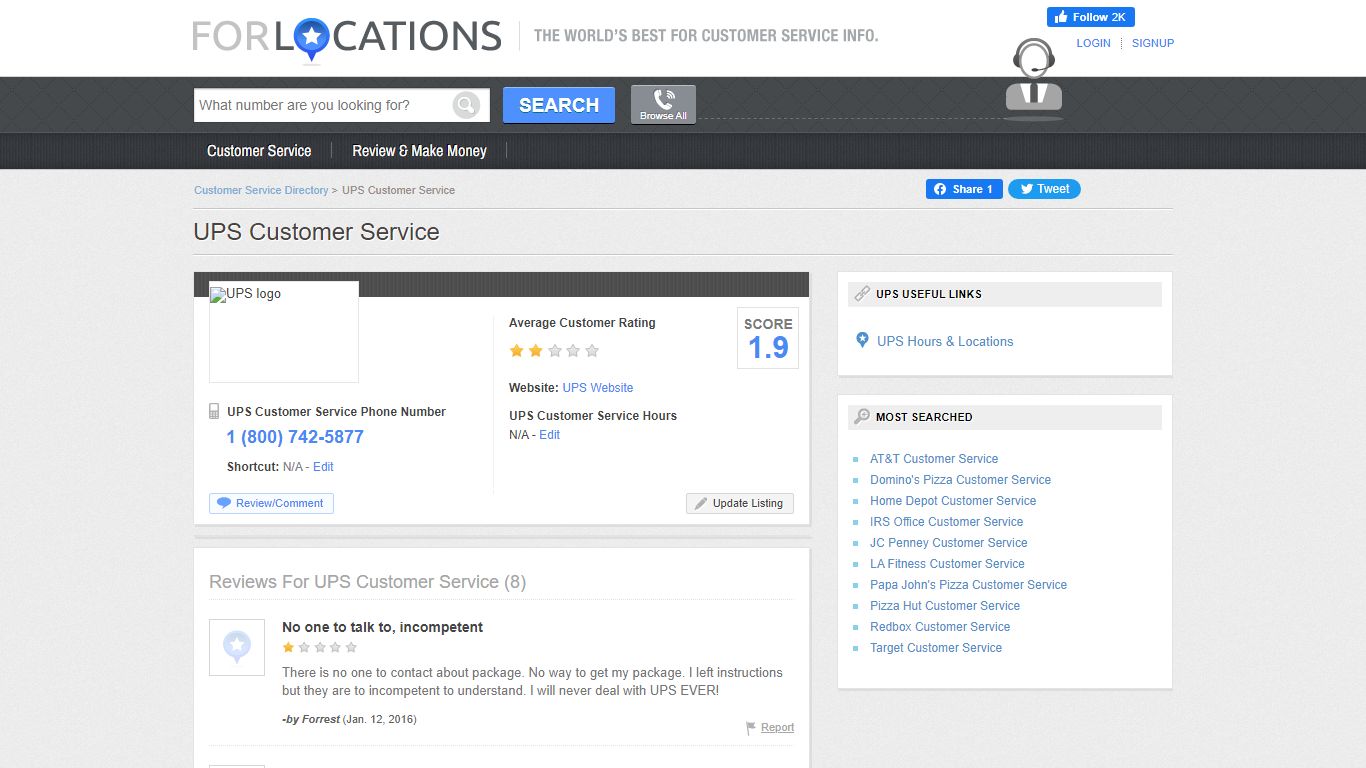Open Domino's Pizza Customer Service link
Viewport: 1366px width, 768px height.
tap(960, 480)
